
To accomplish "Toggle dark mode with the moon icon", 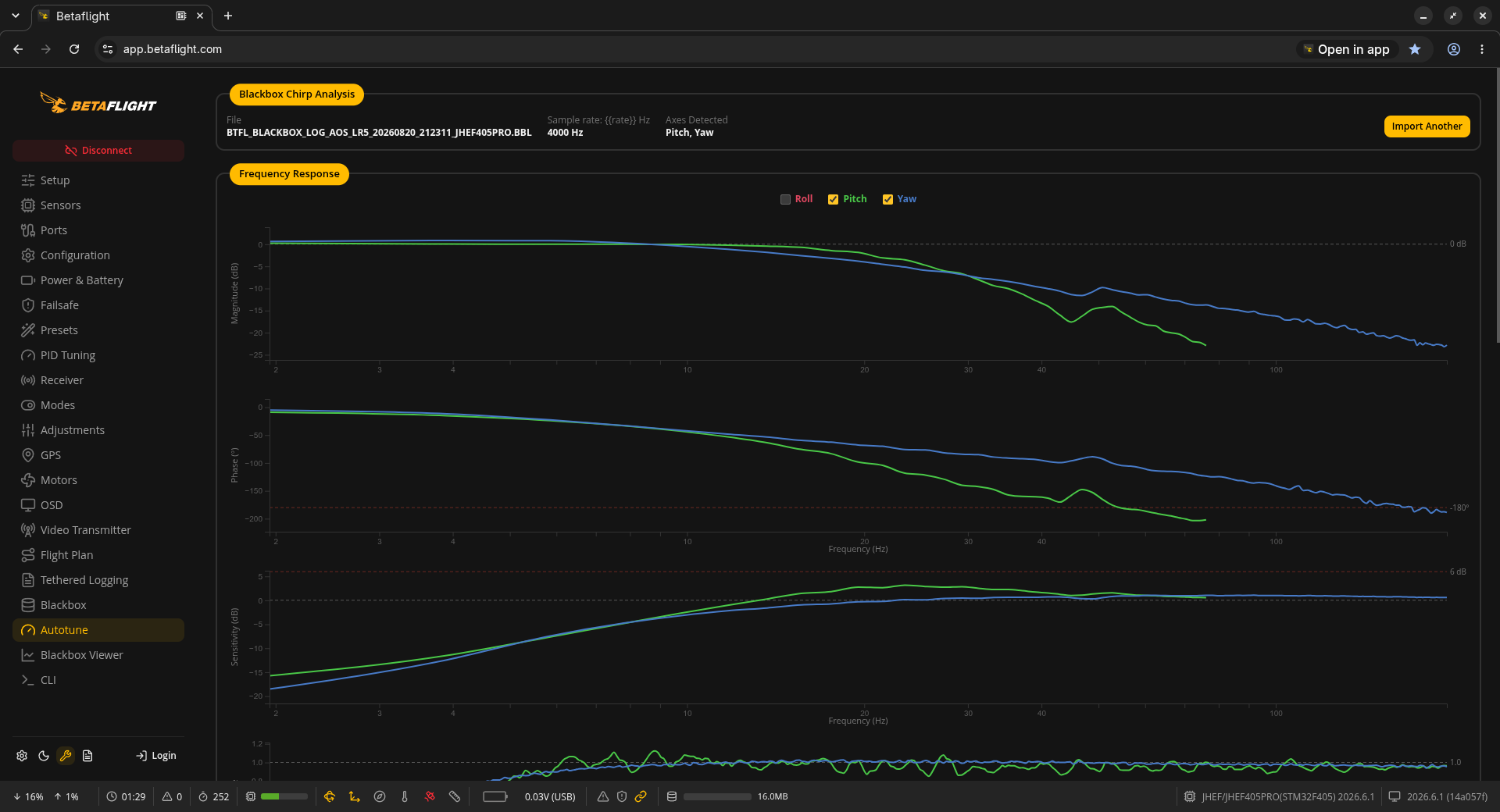I will point(44,756).
